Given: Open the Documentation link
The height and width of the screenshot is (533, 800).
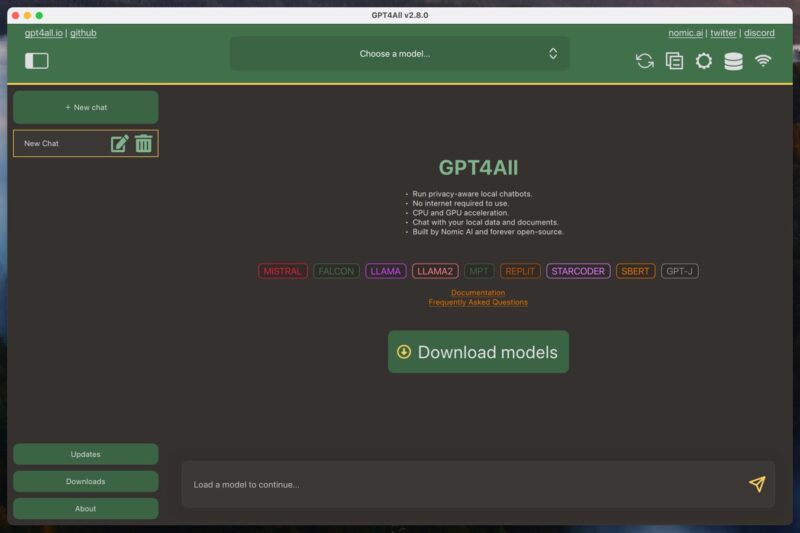Looking at the screenshot, I should 478,293.
